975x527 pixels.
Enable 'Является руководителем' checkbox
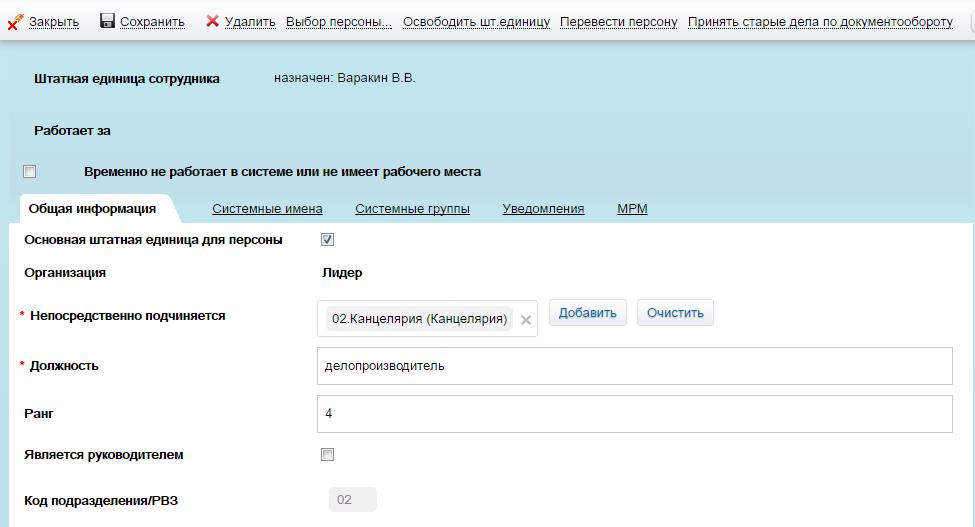(x=327, y=455)
